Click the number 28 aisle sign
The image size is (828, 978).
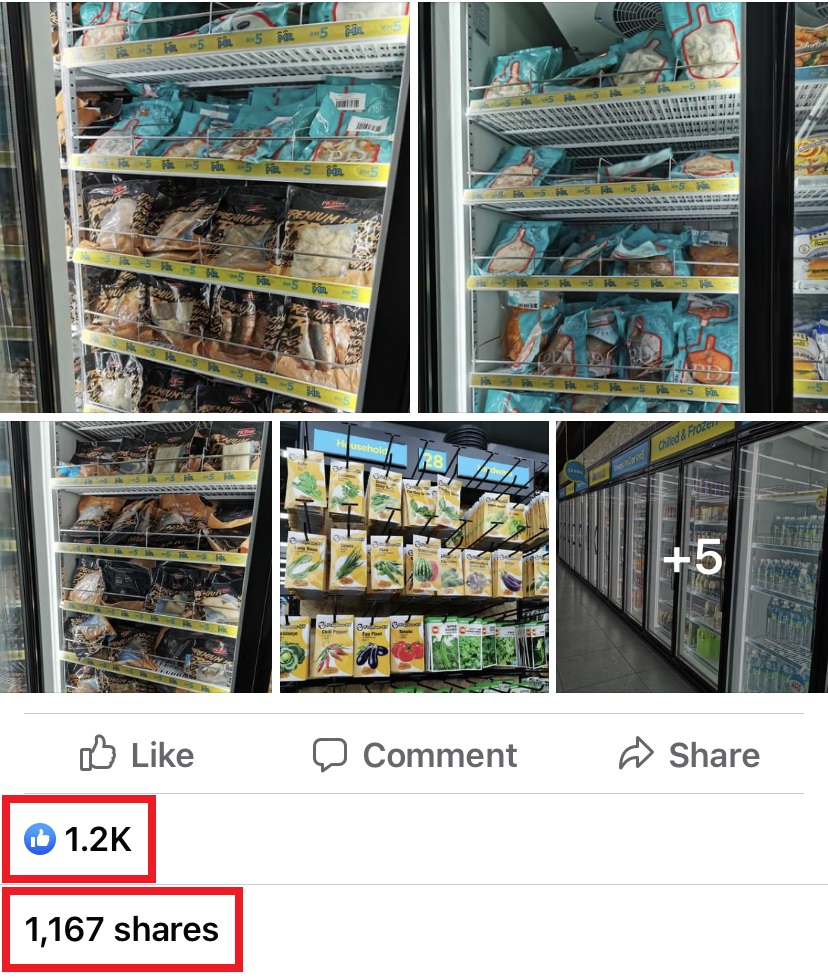[433, 460]
